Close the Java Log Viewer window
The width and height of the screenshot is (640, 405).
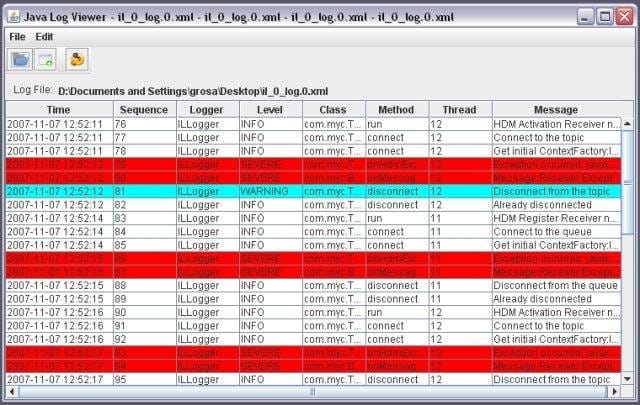coord(624,17)
